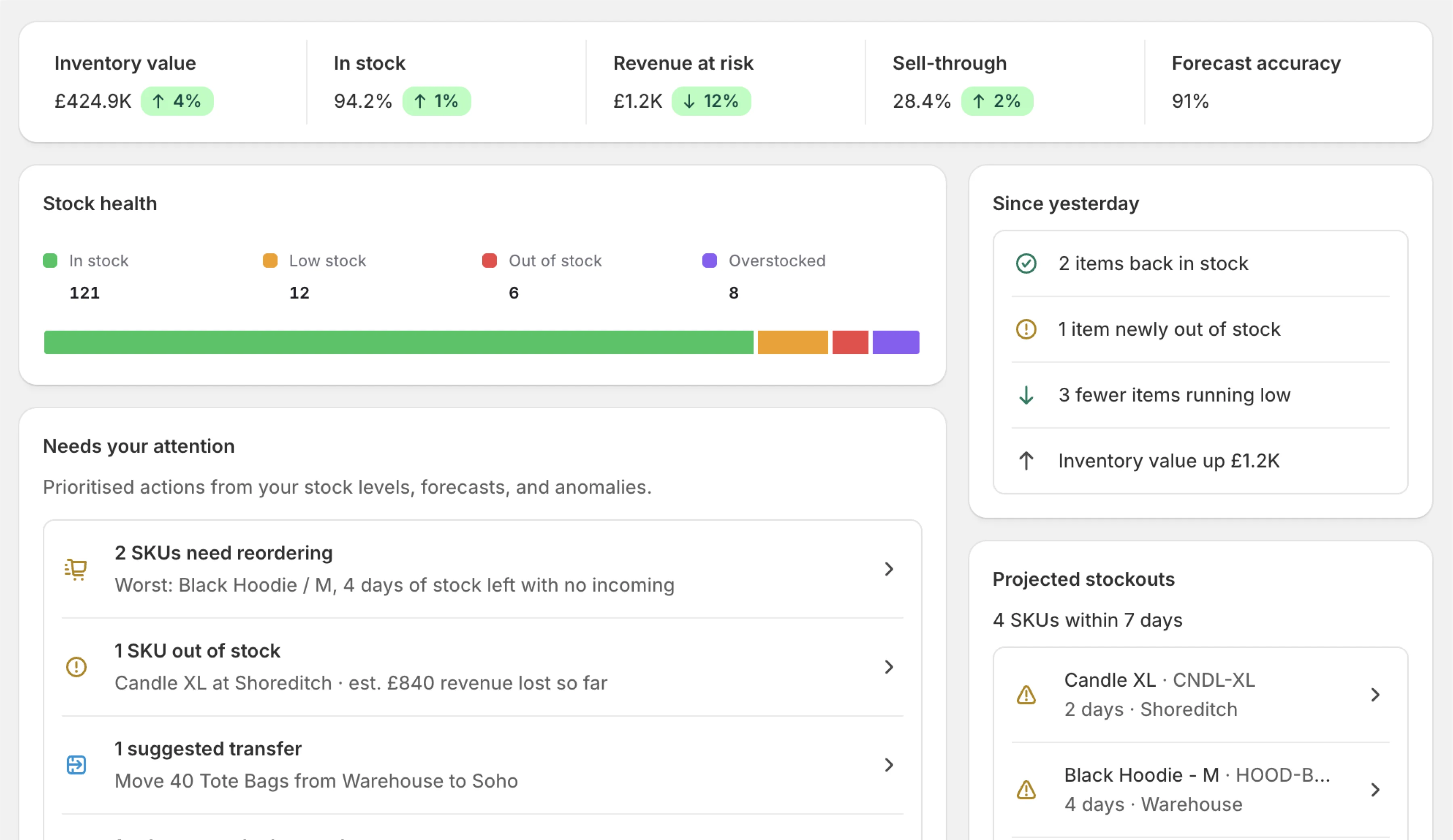This screenshot has height=840, width=1453.
Task: Click the '6' out of stock count
Action: click(x=514, y=293)
